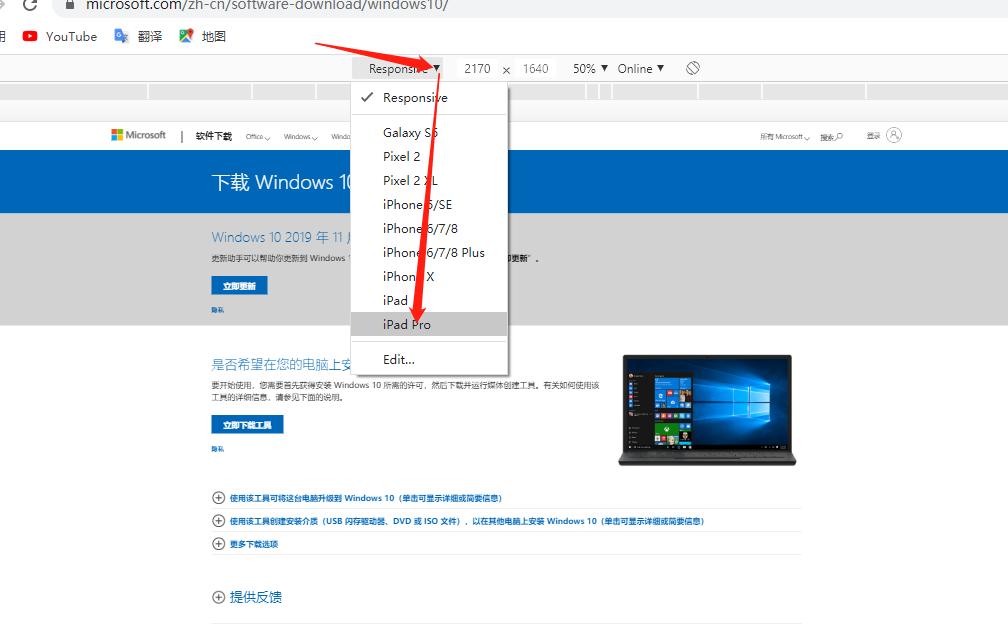This screenshot has width=1008, height=629.
Task: Expand 更多下载选项 section
Action: [x=252, y=543]
